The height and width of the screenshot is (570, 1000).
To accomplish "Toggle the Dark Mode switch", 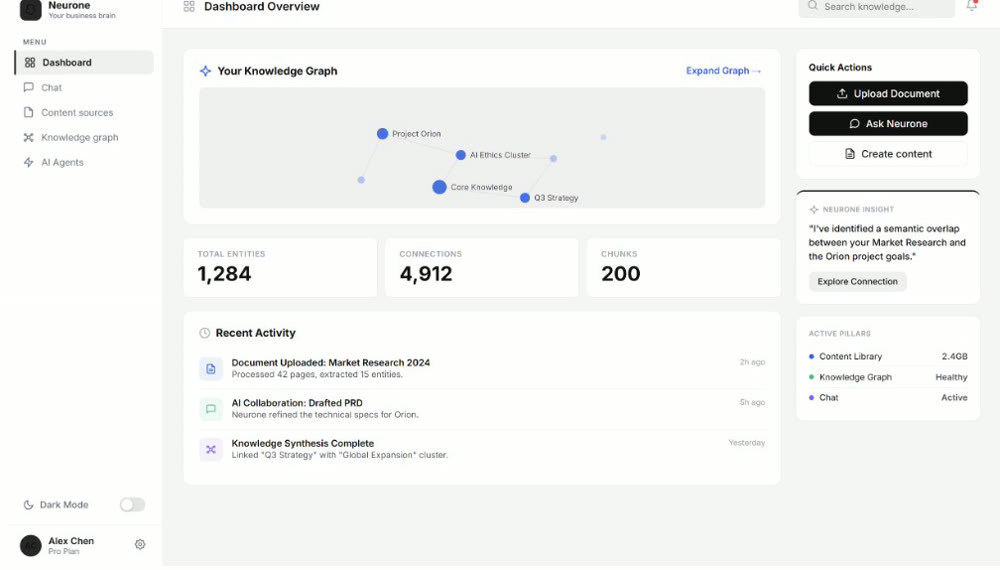I will coord(133,505).
